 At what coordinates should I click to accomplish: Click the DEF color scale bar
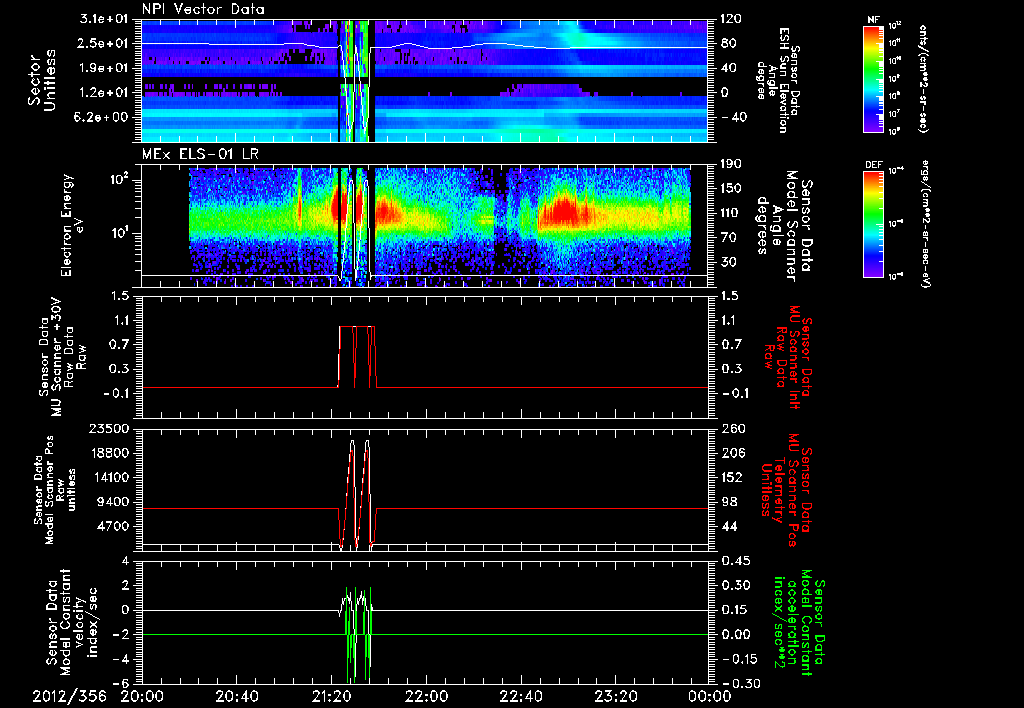click(x=874, y=223)
